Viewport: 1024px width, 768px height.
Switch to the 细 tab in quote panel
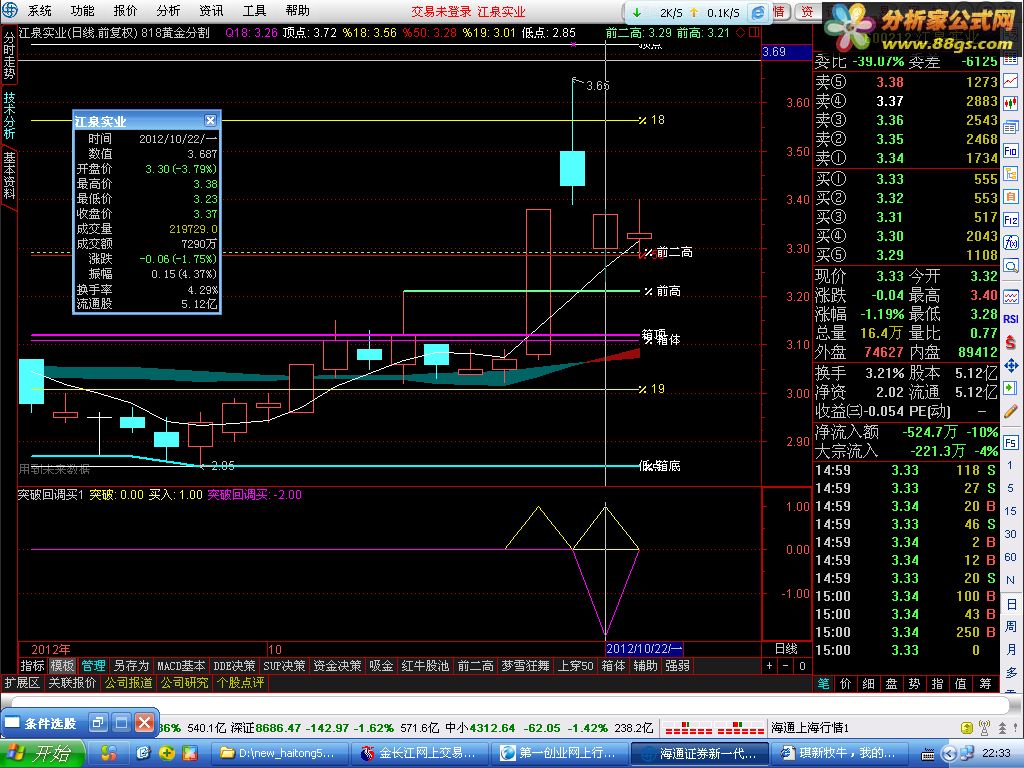(869, 684)
